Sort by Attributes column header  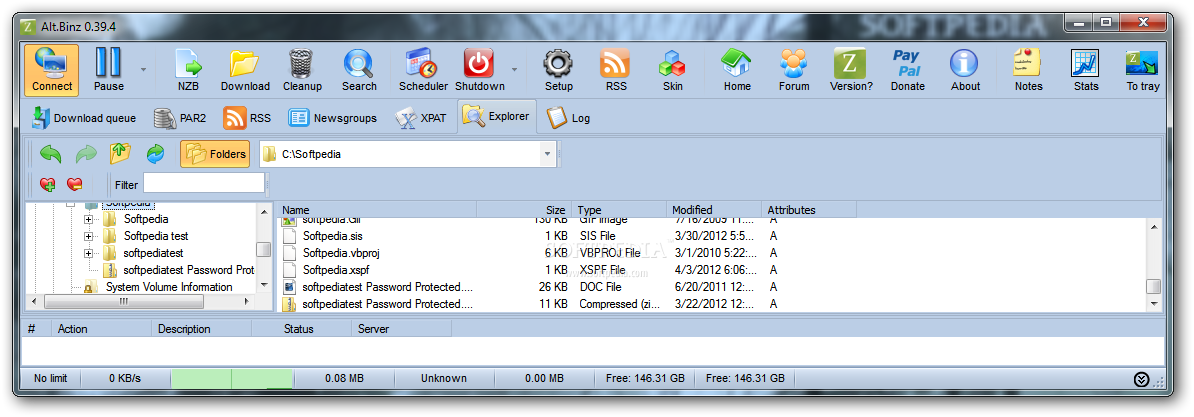point(809,209)
